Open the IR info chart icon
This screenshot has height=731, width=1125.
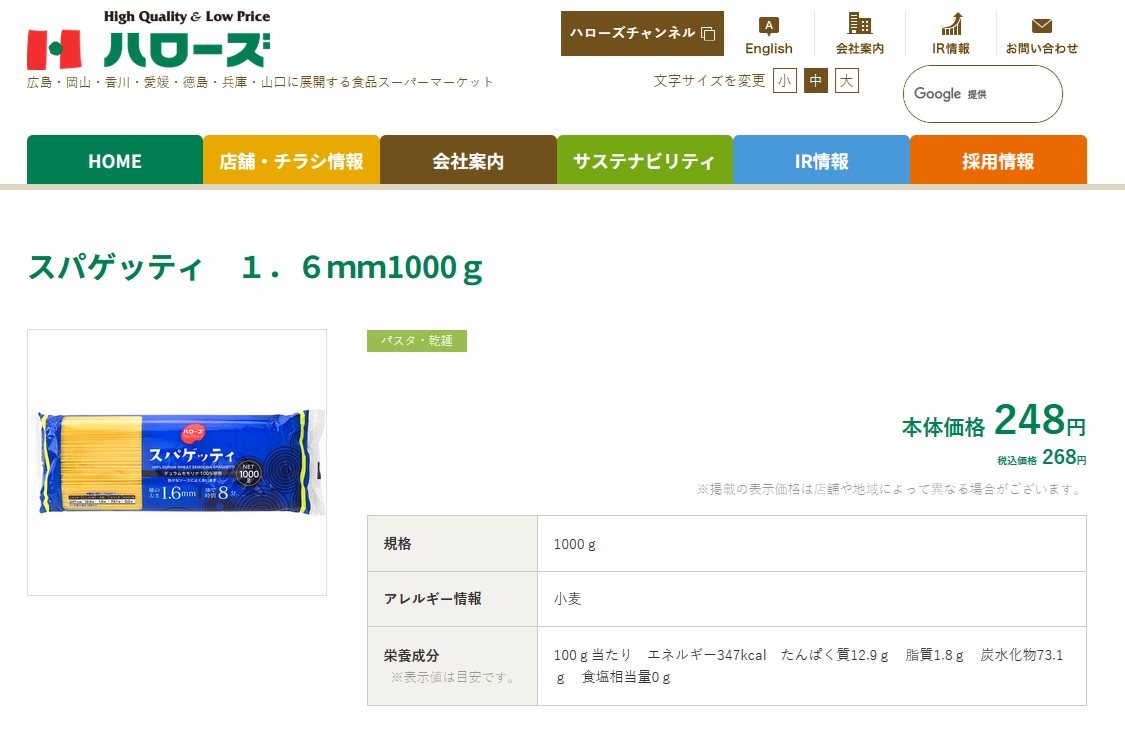click(951, 25)
